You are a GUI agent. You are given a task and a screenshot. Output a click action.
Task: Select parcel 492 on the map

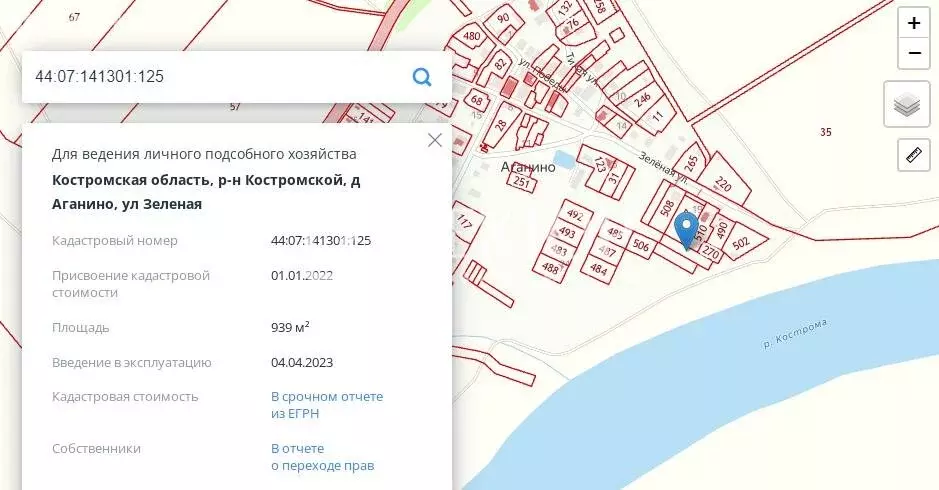tap(574, 215)
